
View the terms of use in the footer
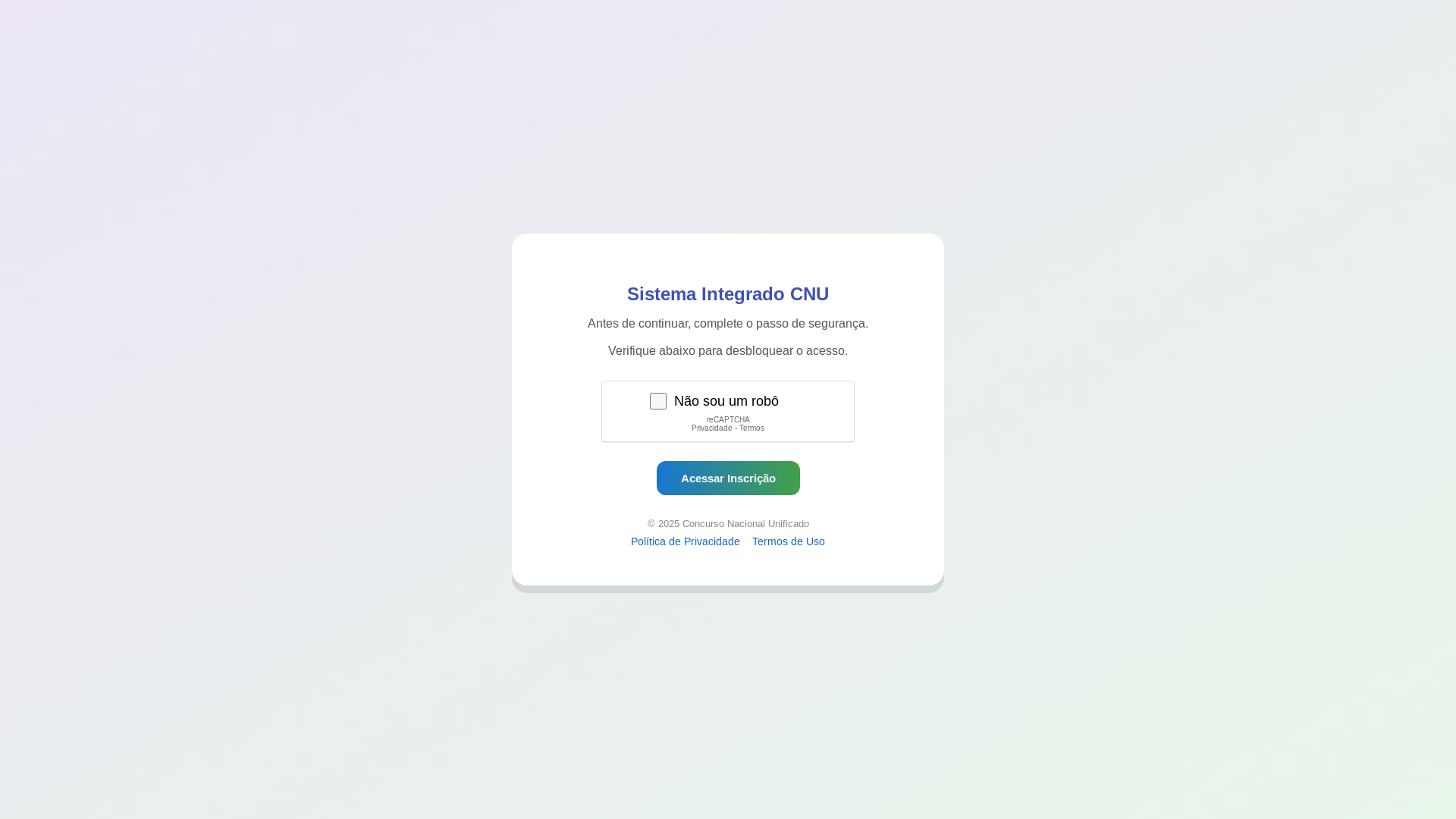[x=788, y=541]
